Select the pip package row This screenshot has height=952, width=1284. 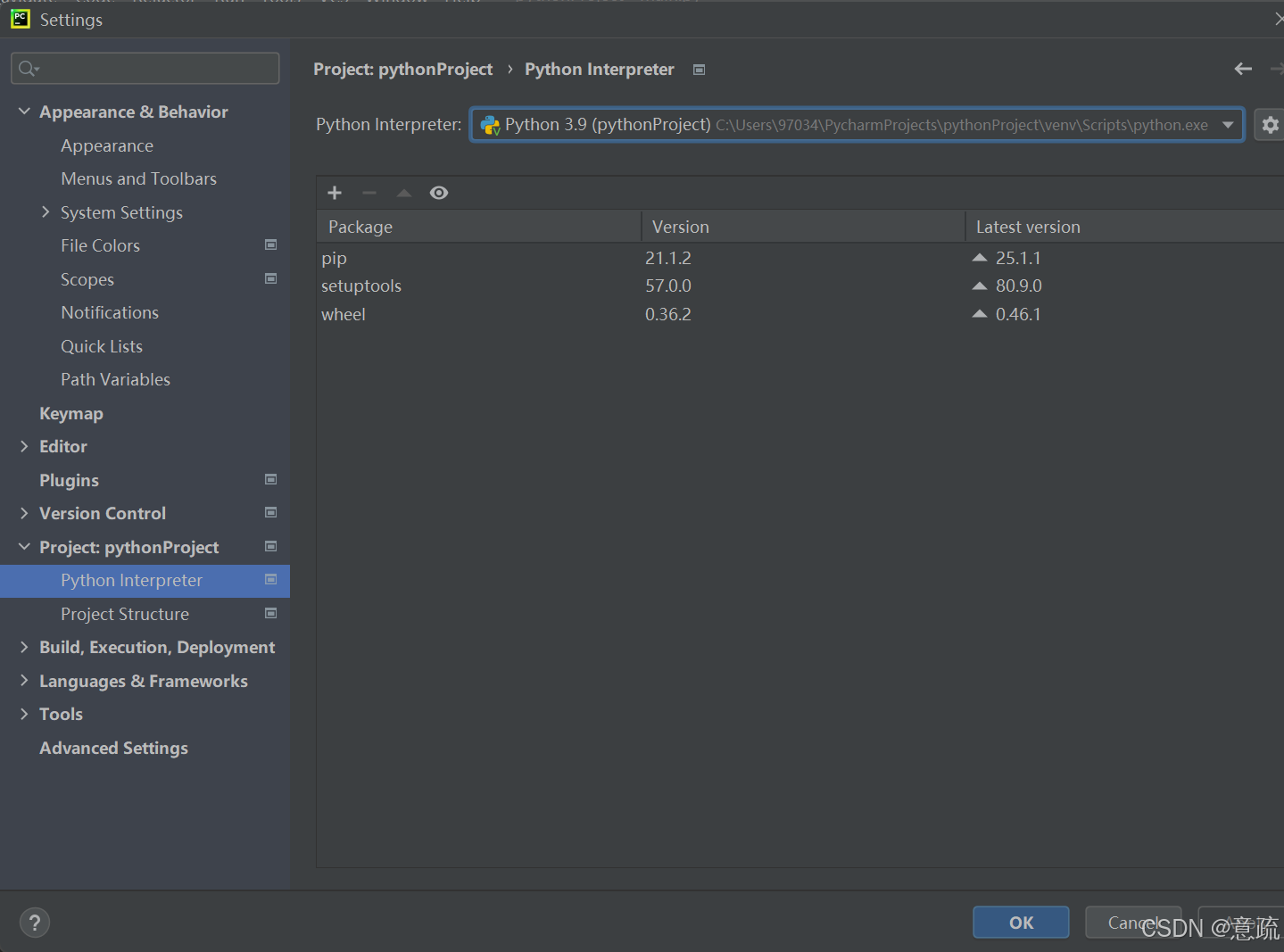coord(800,258)
